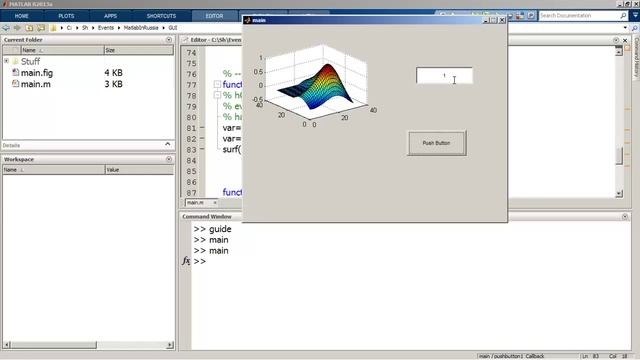640x360 pixels.
Task: Click the surface plot in main figure
Action: 315,86
